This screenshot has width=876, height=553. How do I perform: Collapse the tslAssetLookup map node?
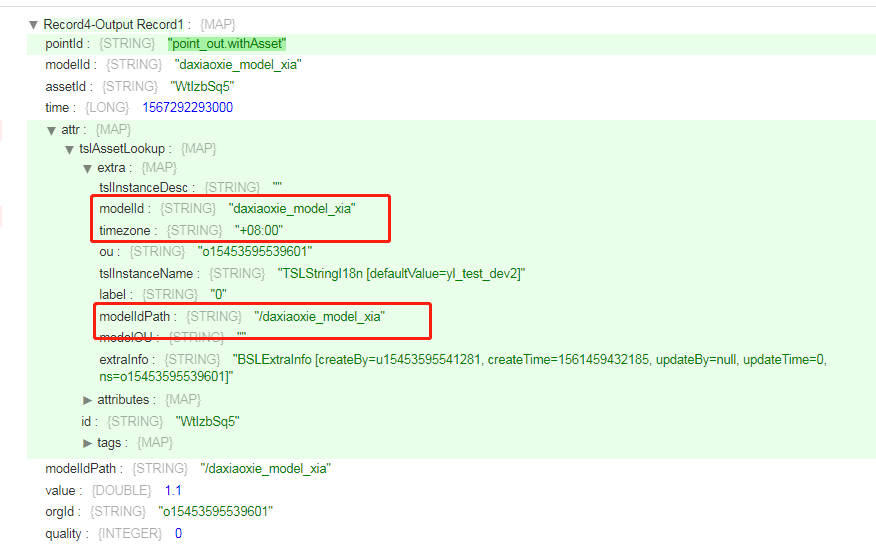69,150
